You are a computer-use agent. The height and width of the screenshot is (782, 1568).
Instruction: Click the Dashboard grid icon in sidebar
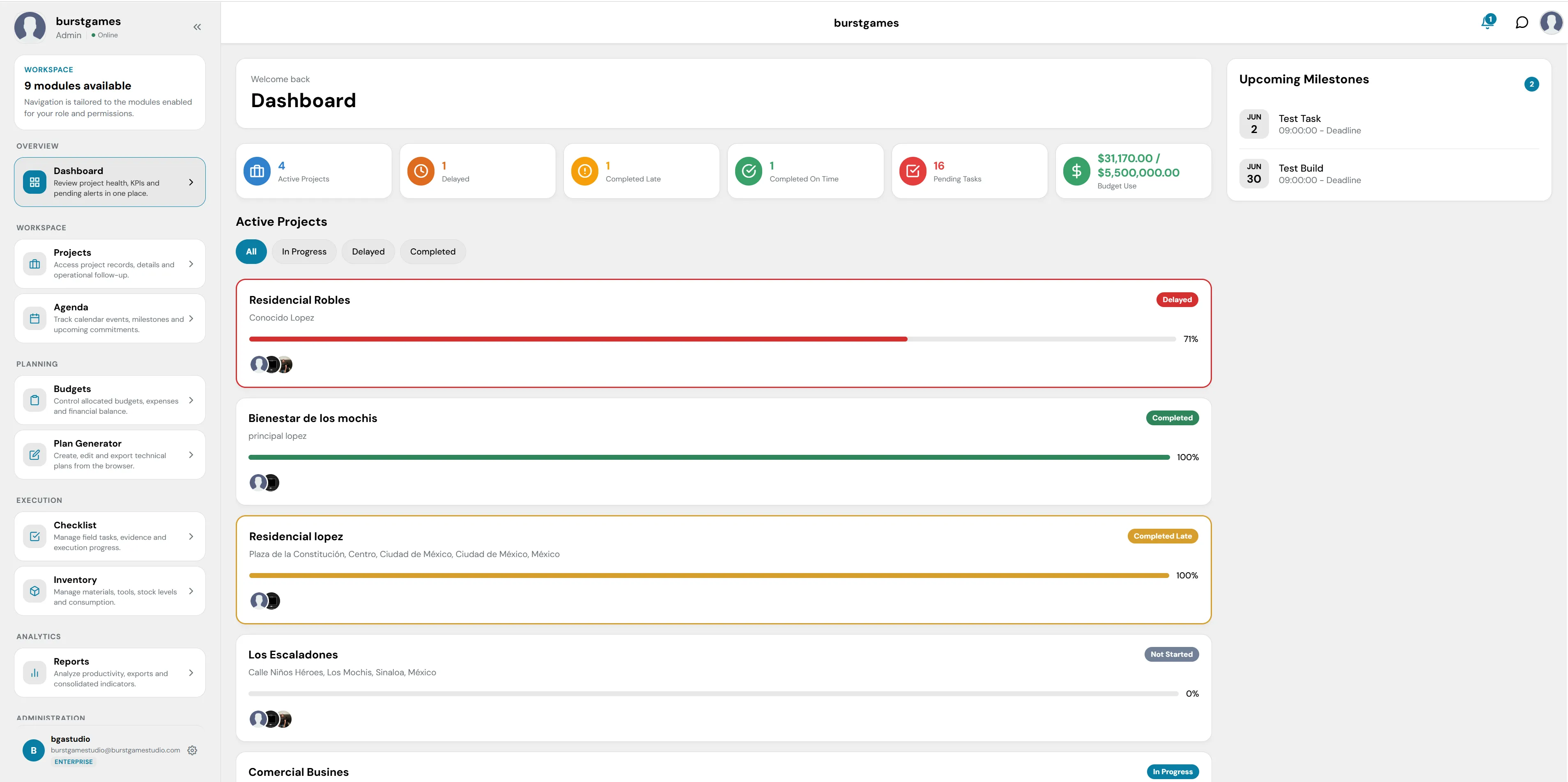pos(34,182)
